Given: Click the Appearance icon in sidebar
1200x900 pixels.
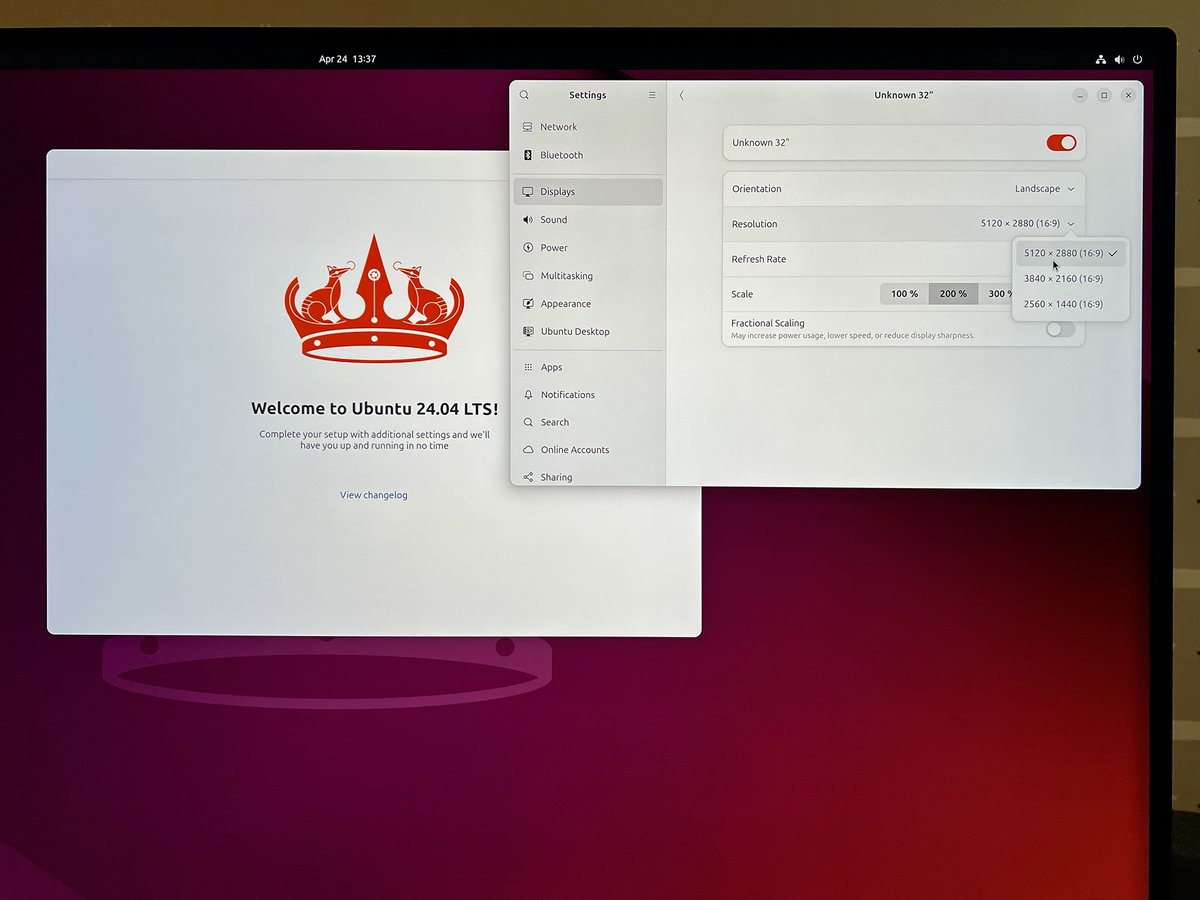Looking at the screenshot, I should pyautogui.click(x=528, y=304).
